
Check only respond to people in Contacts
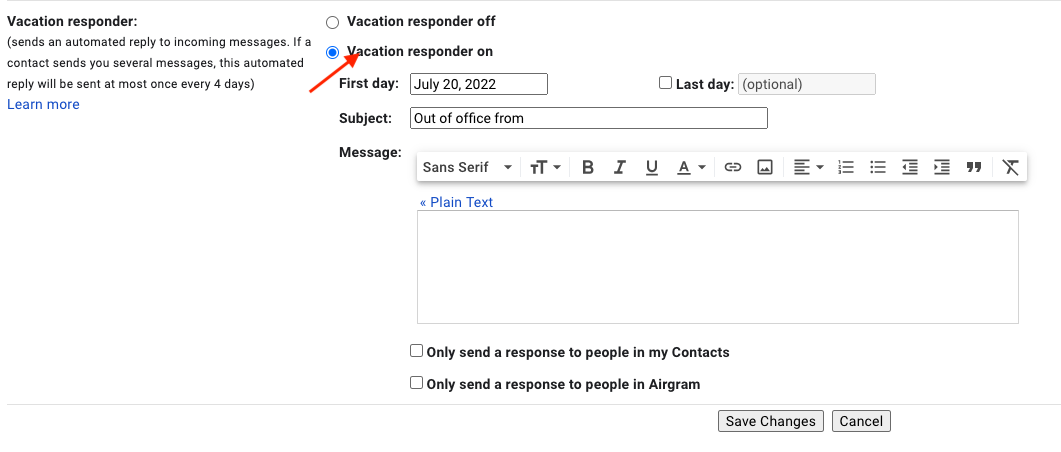(x=417, y=351)
